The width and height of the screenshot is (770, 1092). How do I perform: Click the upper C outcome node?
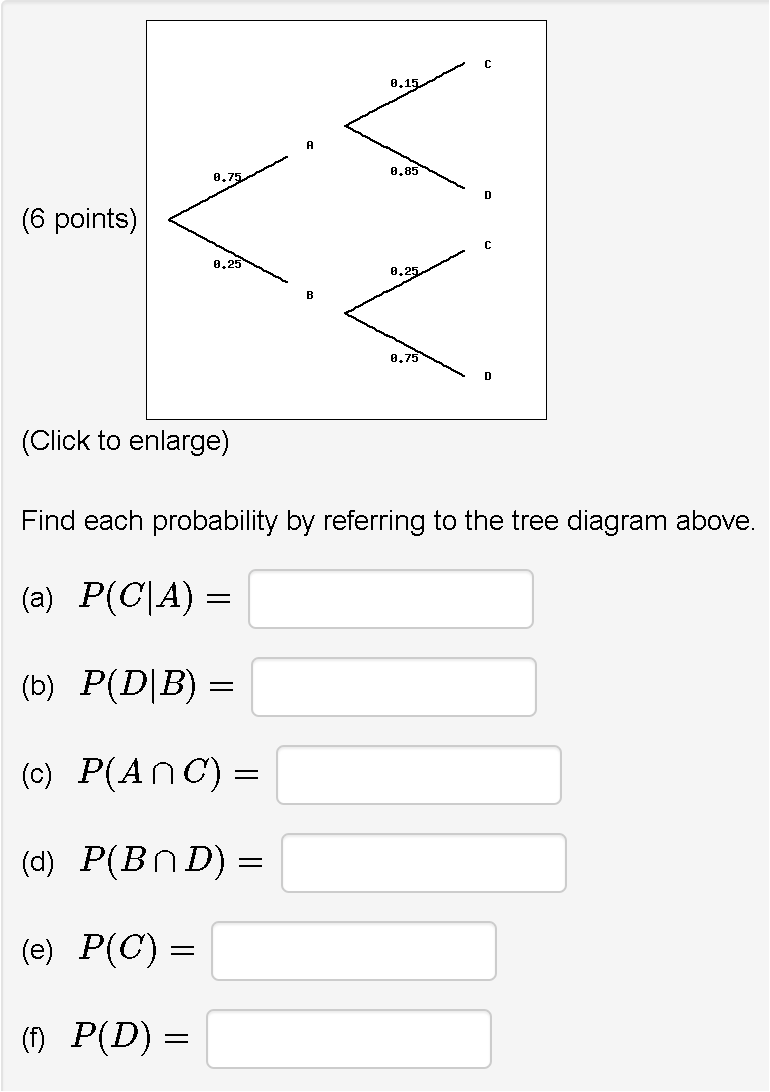(488, 64)
